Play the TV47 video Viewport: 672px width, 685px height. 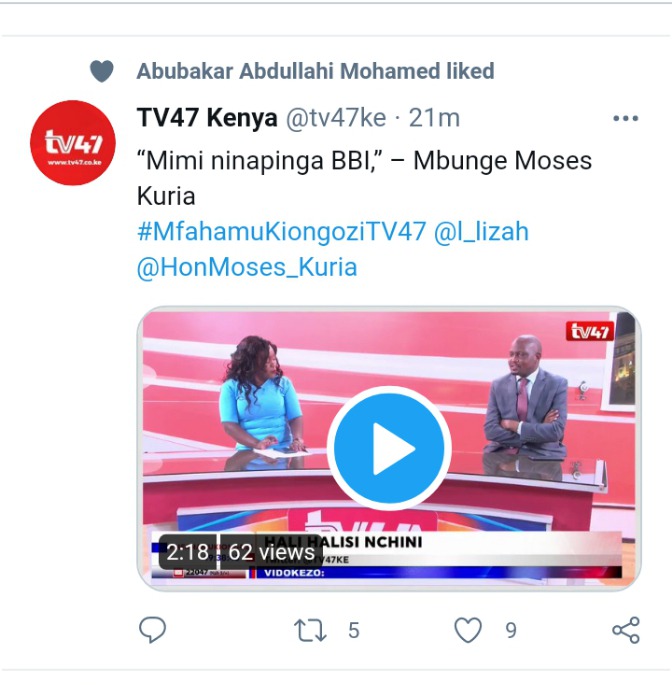(x=389, y=448)
